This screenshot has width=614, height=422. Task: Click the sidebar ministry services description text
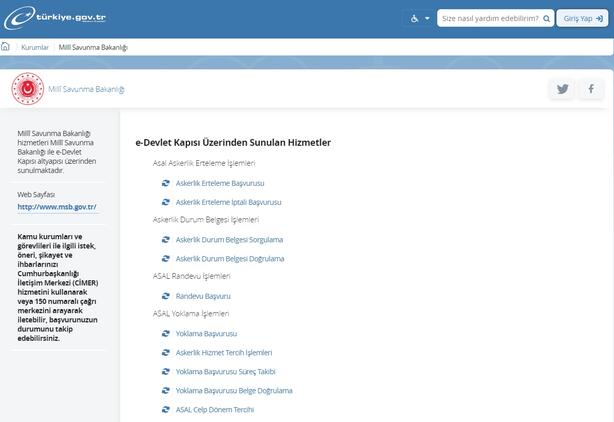(57, 152)
